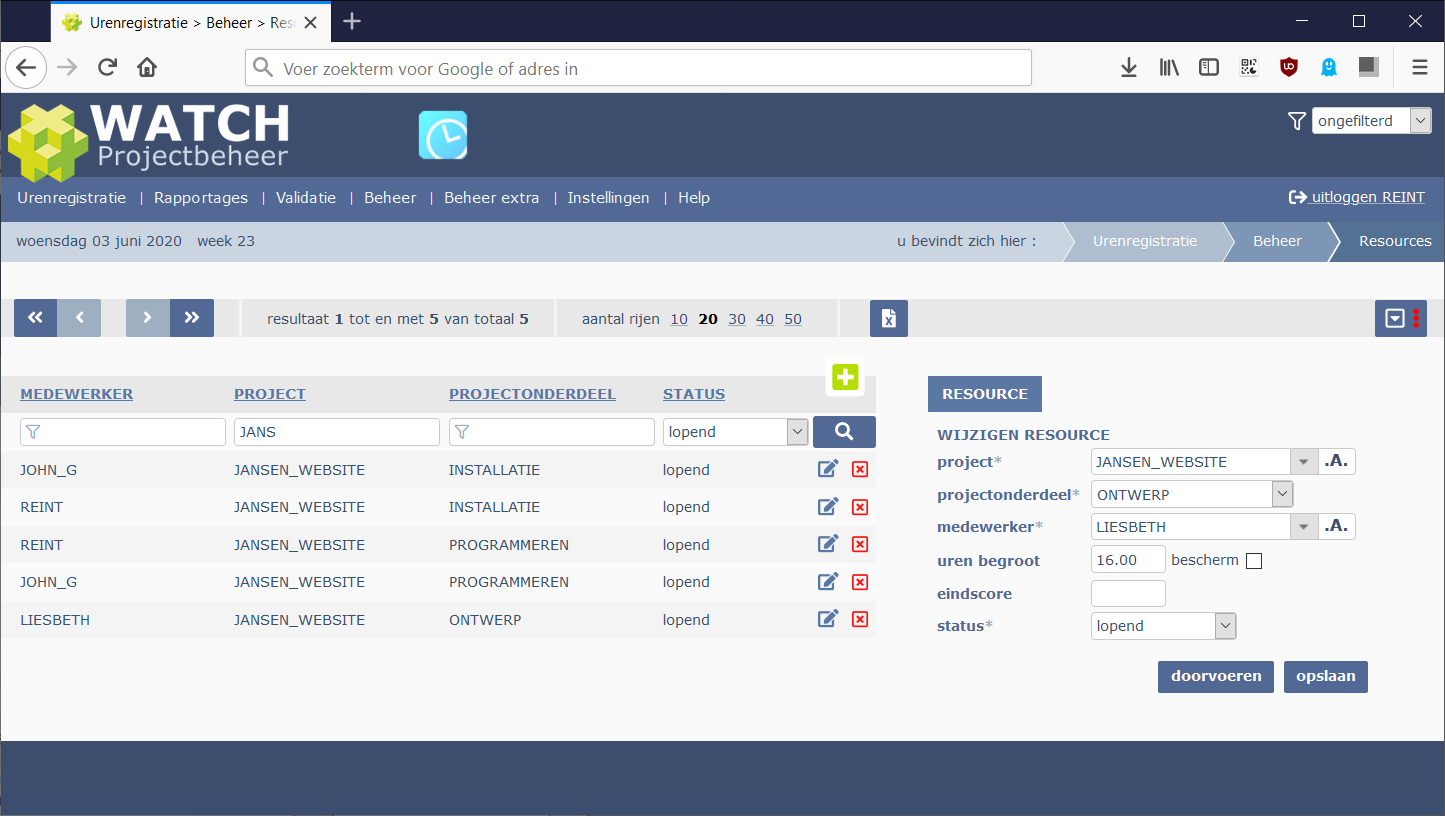Go to previous results page arrow
1445x816 pixels.
[x=79, y=318]
